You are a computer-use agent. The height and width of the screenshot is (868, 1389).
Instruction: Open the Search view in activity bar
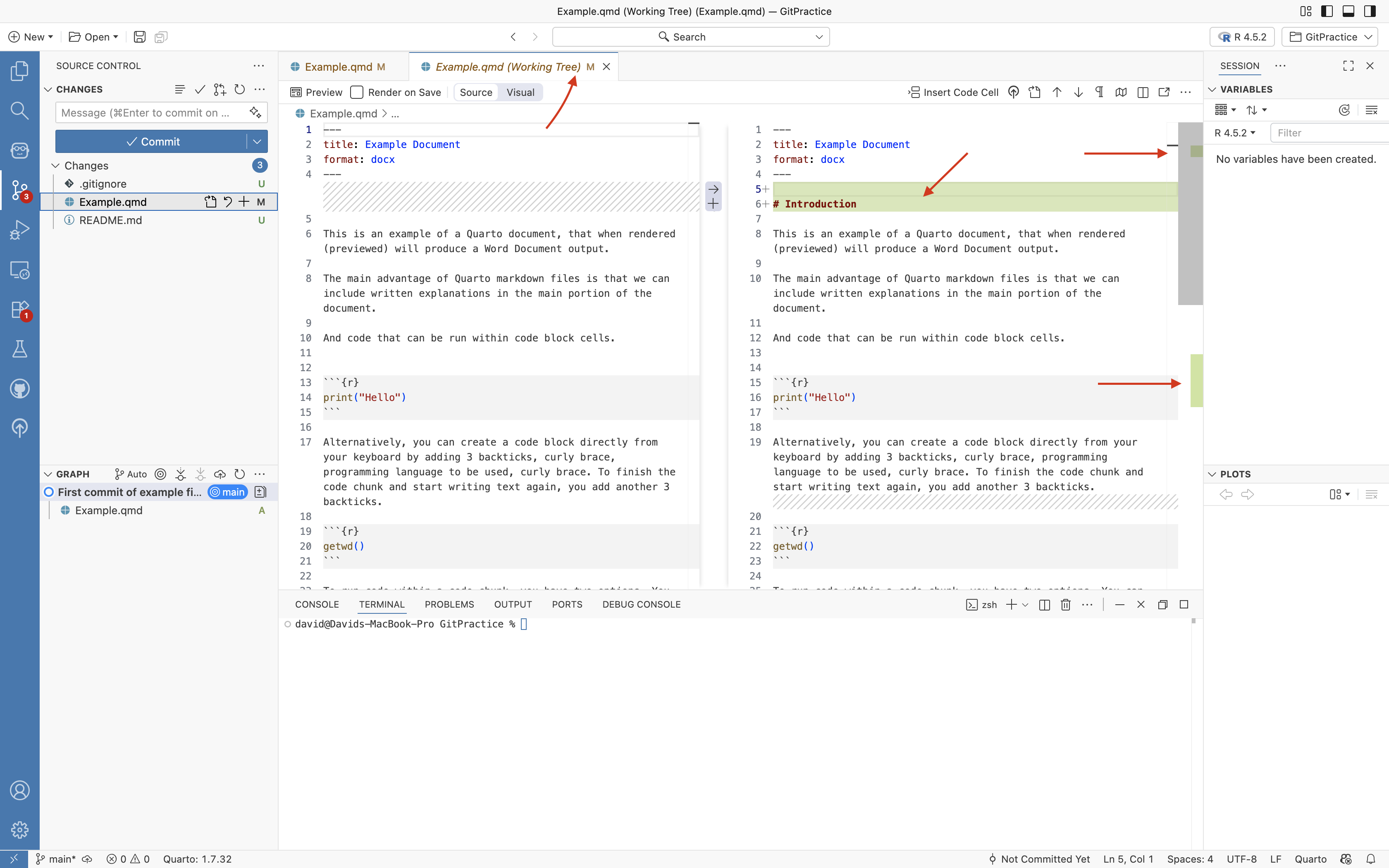[19, 110]
